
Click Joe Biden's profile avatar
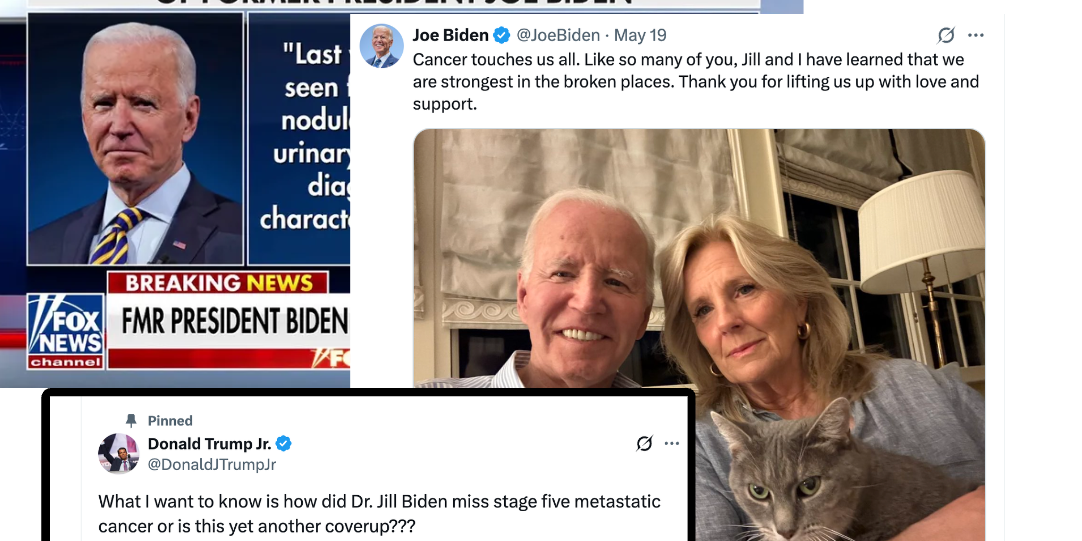tap(381, 46)
